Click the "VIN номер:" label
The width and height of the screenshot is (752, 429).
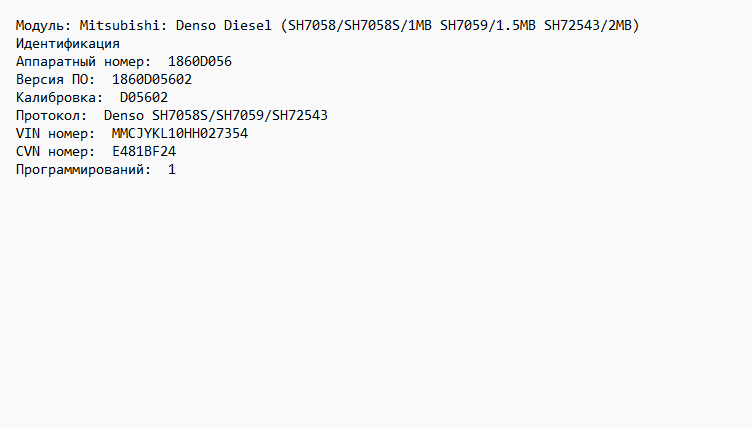[56, 133]
